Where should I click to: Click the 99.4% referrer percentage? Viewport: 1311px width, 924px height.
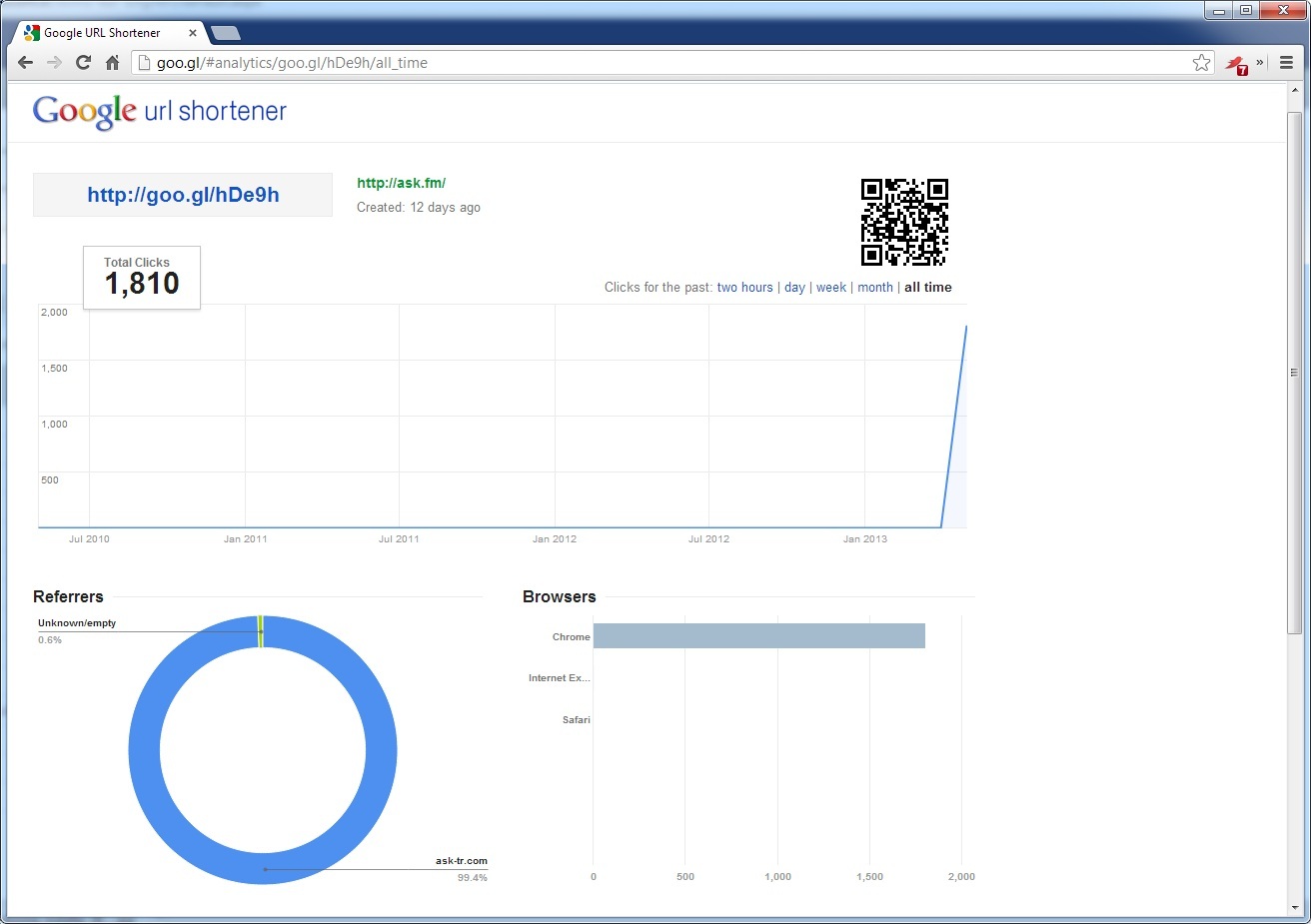[x=473, y=878]
